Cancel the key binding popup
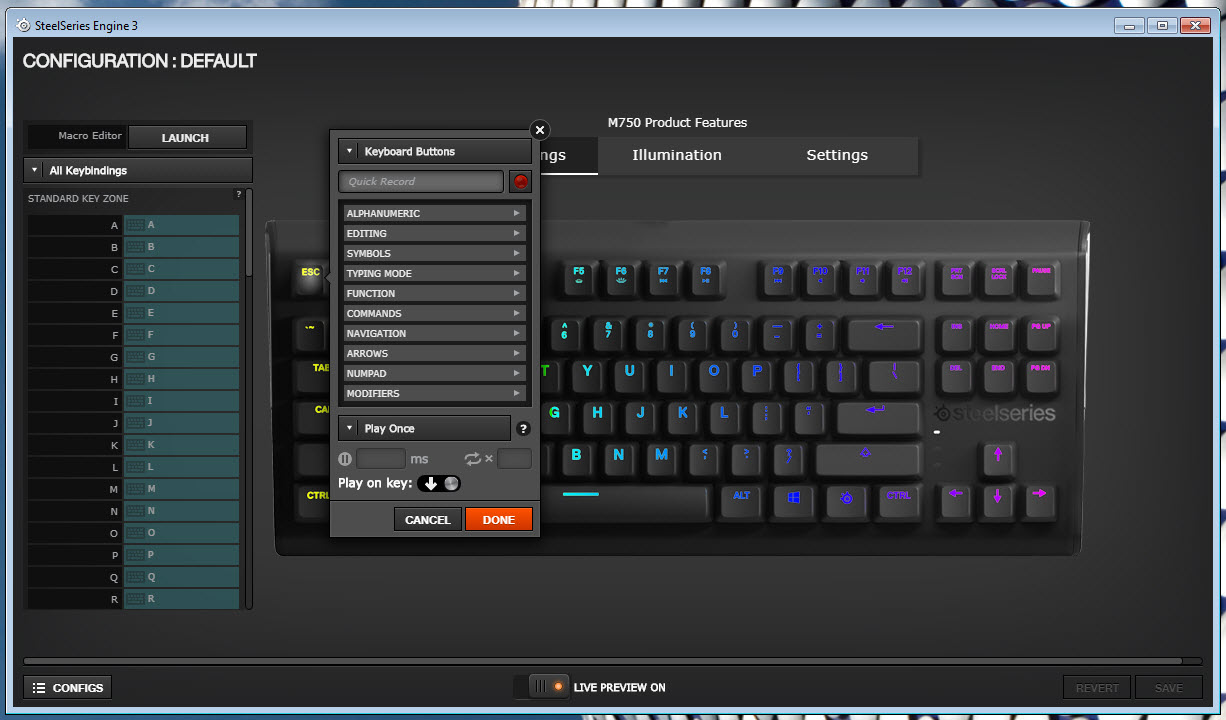This screenshot has width=1226, height=720. (428, 520)
